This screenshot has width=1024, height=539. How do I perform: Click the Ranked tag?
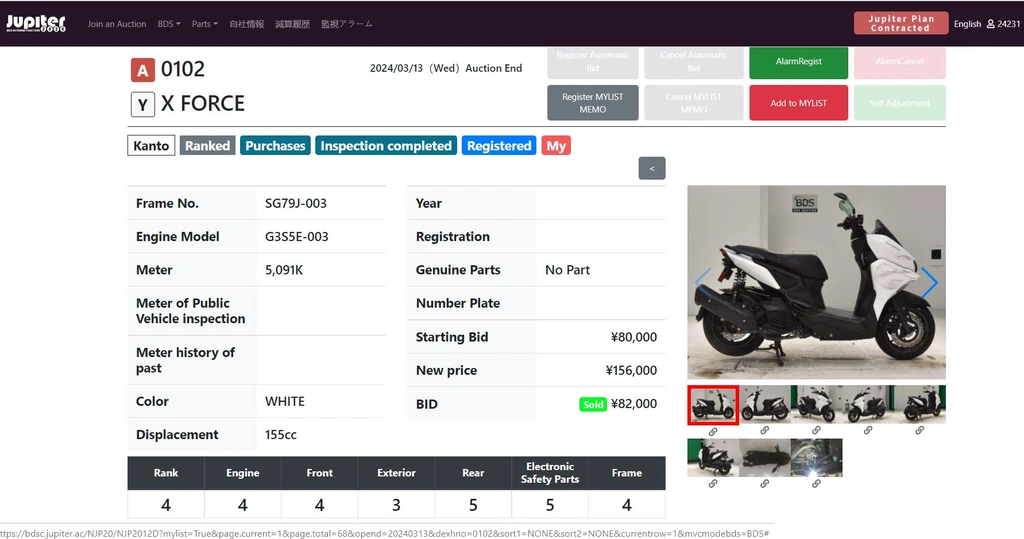[207, 146]
